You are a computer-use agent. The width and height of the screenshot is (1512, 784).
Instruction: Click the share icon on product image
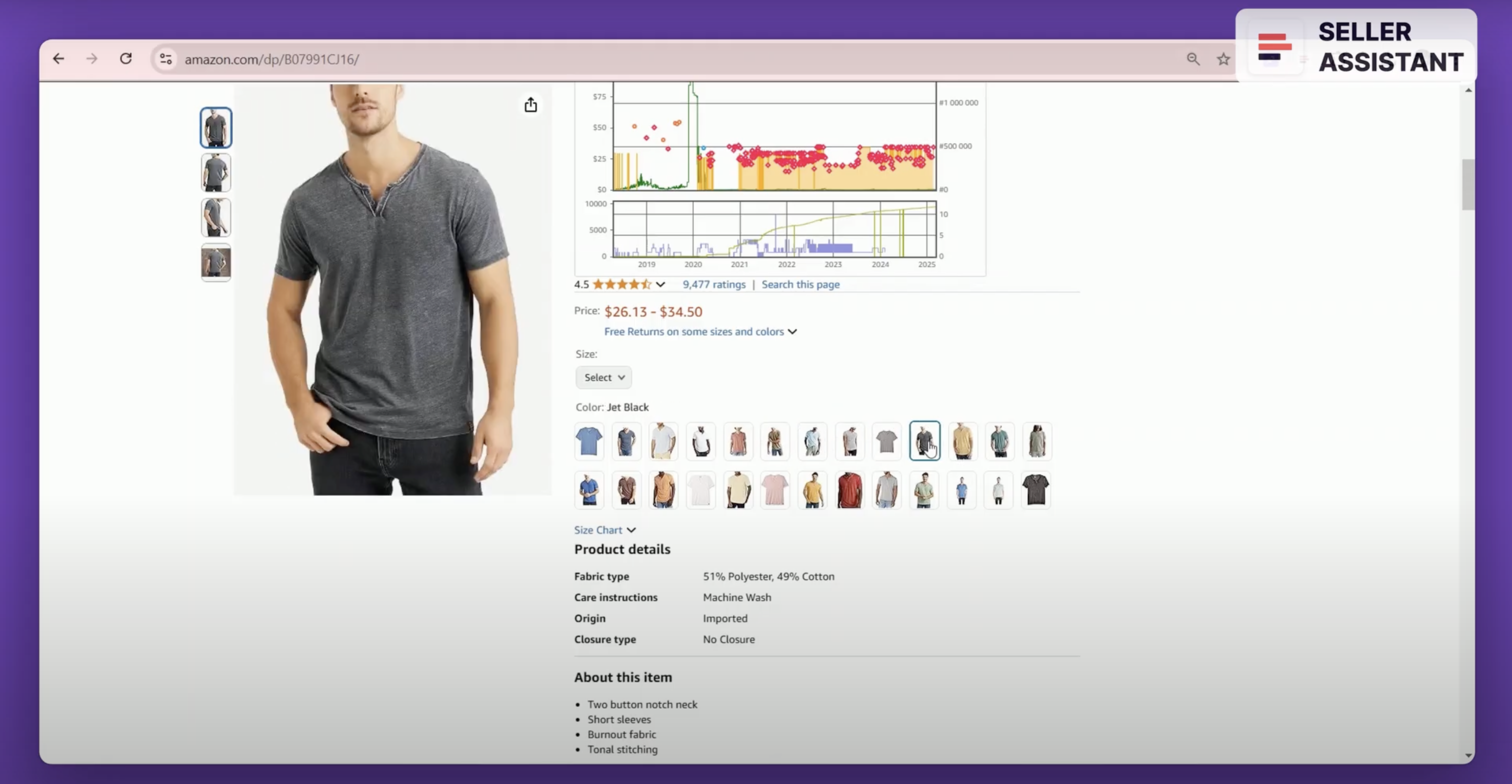(x=530, y=105)
